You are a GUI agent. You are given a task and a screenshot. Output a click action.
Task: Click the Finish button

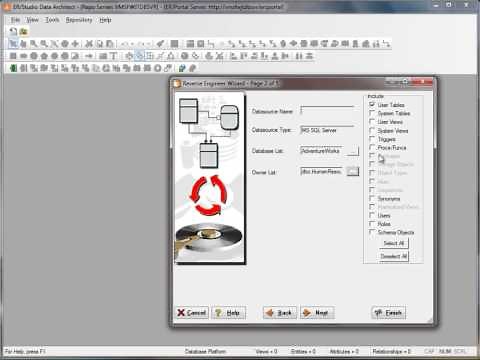click(x=388, y=313)
